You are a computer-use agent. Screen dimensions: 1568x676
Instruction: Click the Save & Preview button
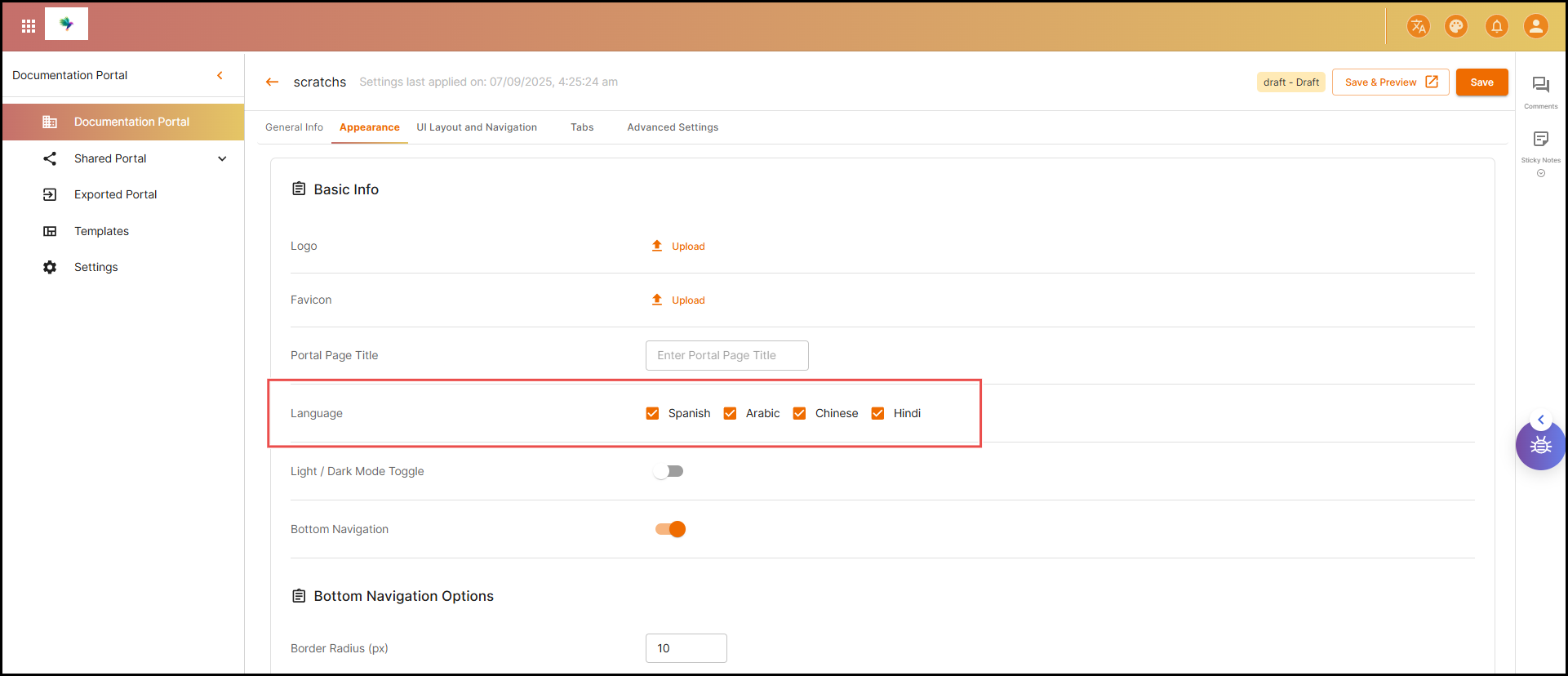(x=1390, y=82)
